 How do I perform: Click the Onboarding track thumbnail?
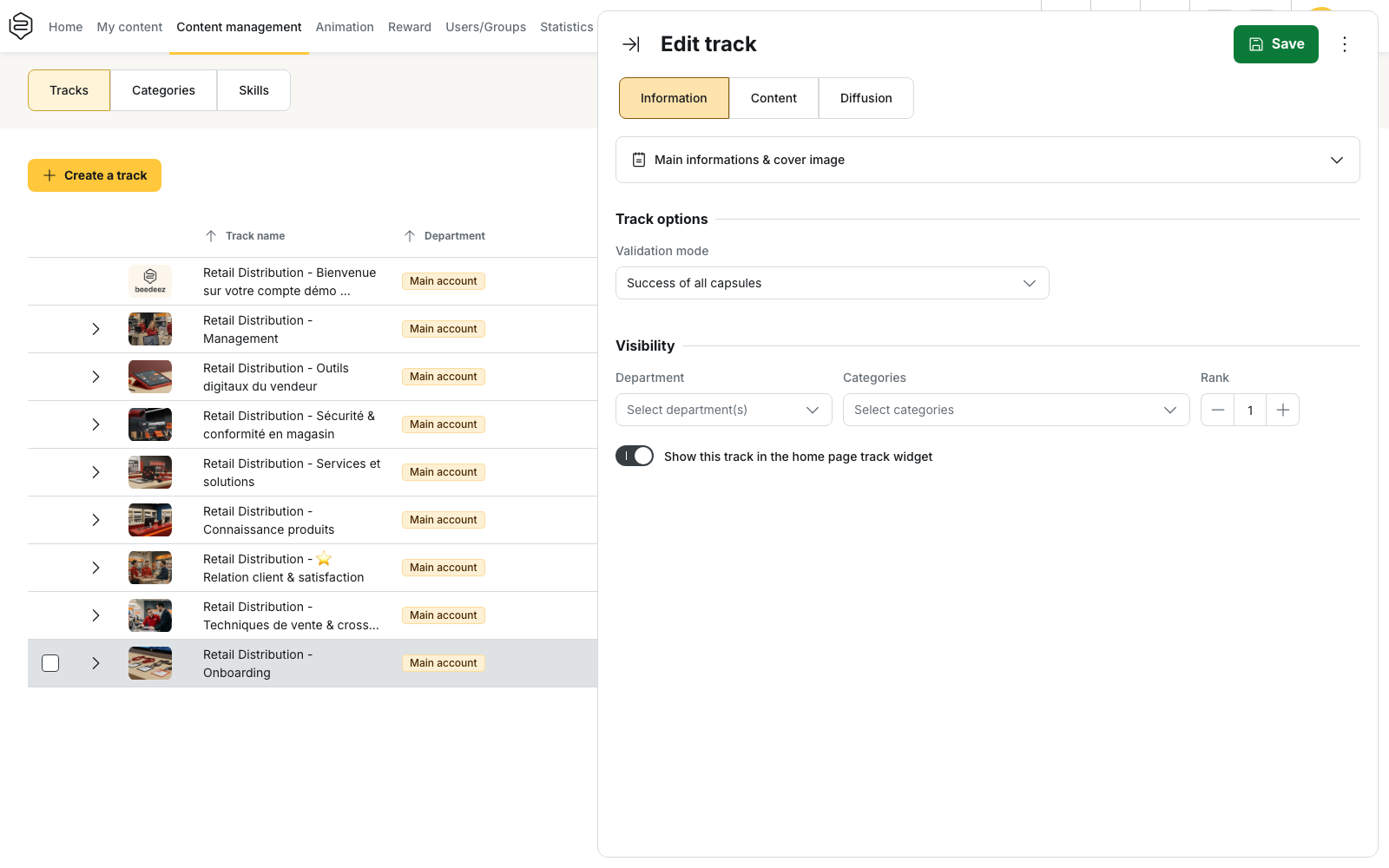[x=150, y=663]
